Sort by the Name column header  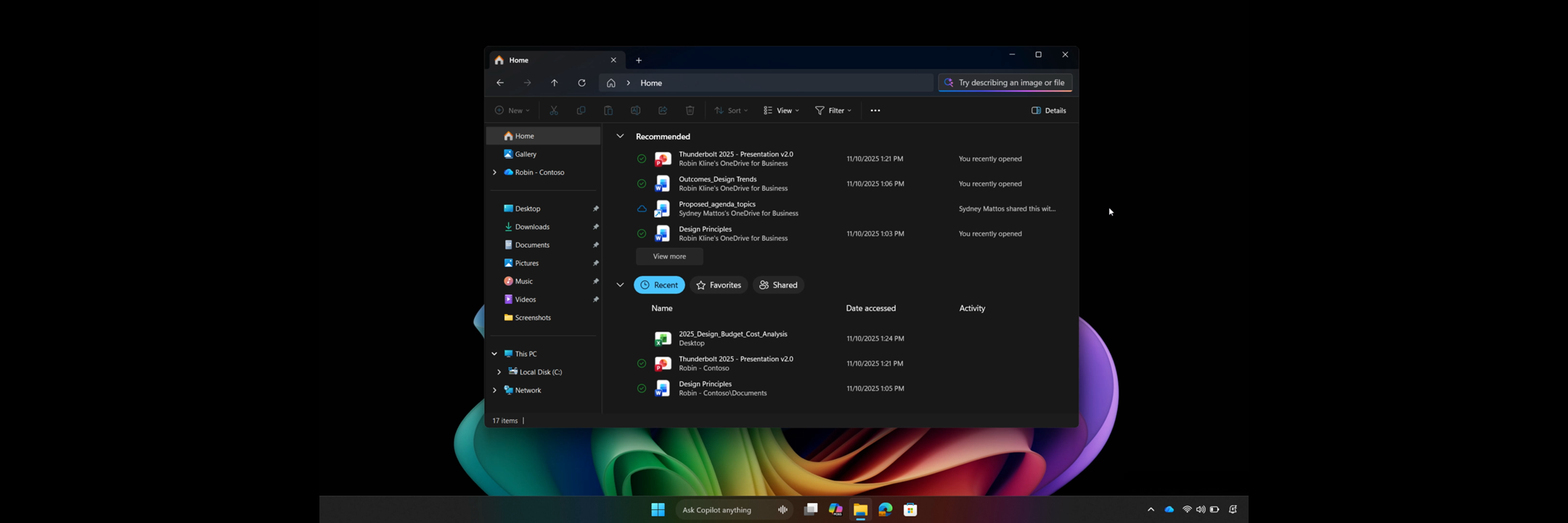click(662, 308)
